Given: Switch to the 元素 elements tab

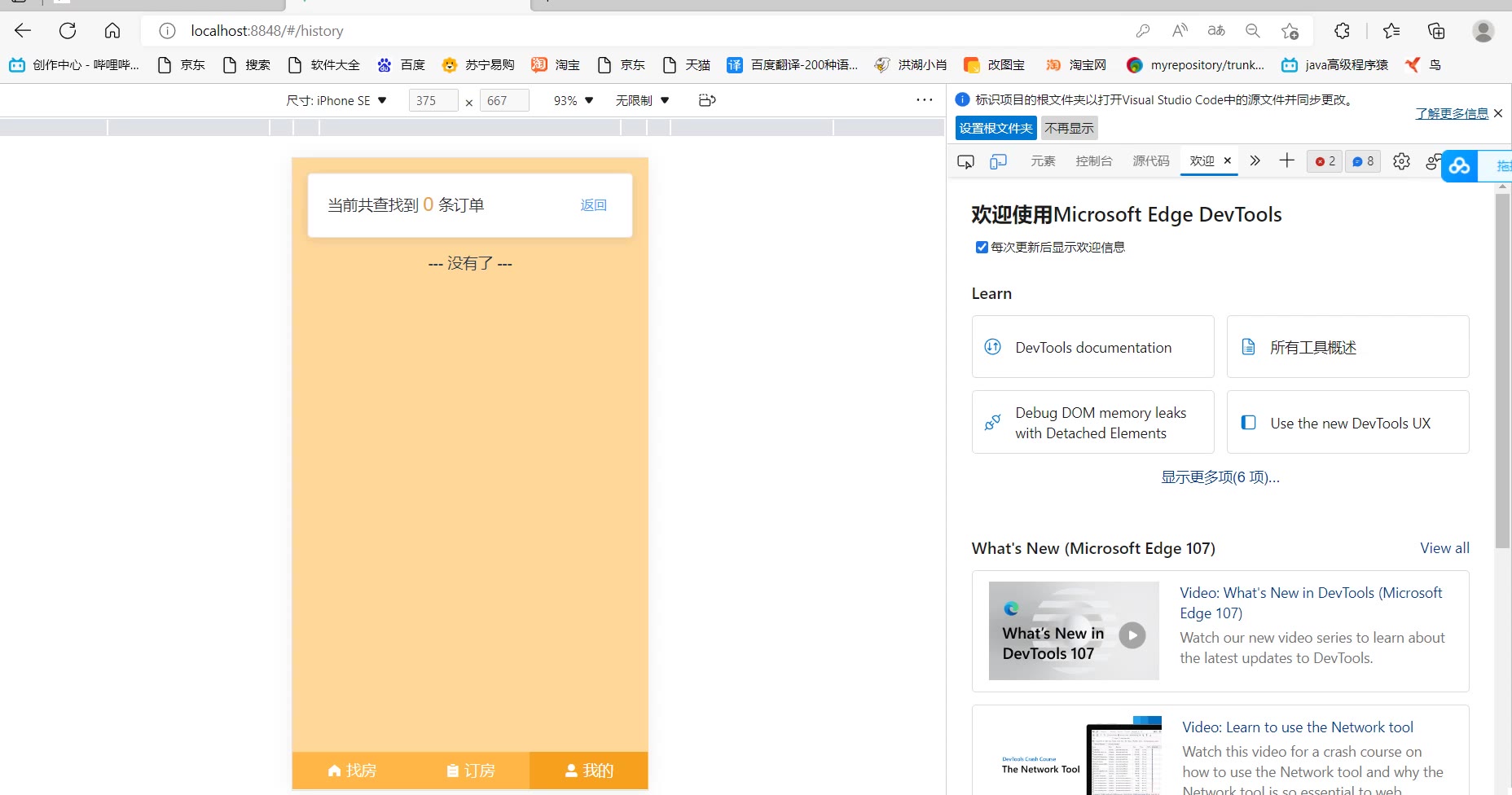Looking at the screenshot, I should pos(1043,161).
